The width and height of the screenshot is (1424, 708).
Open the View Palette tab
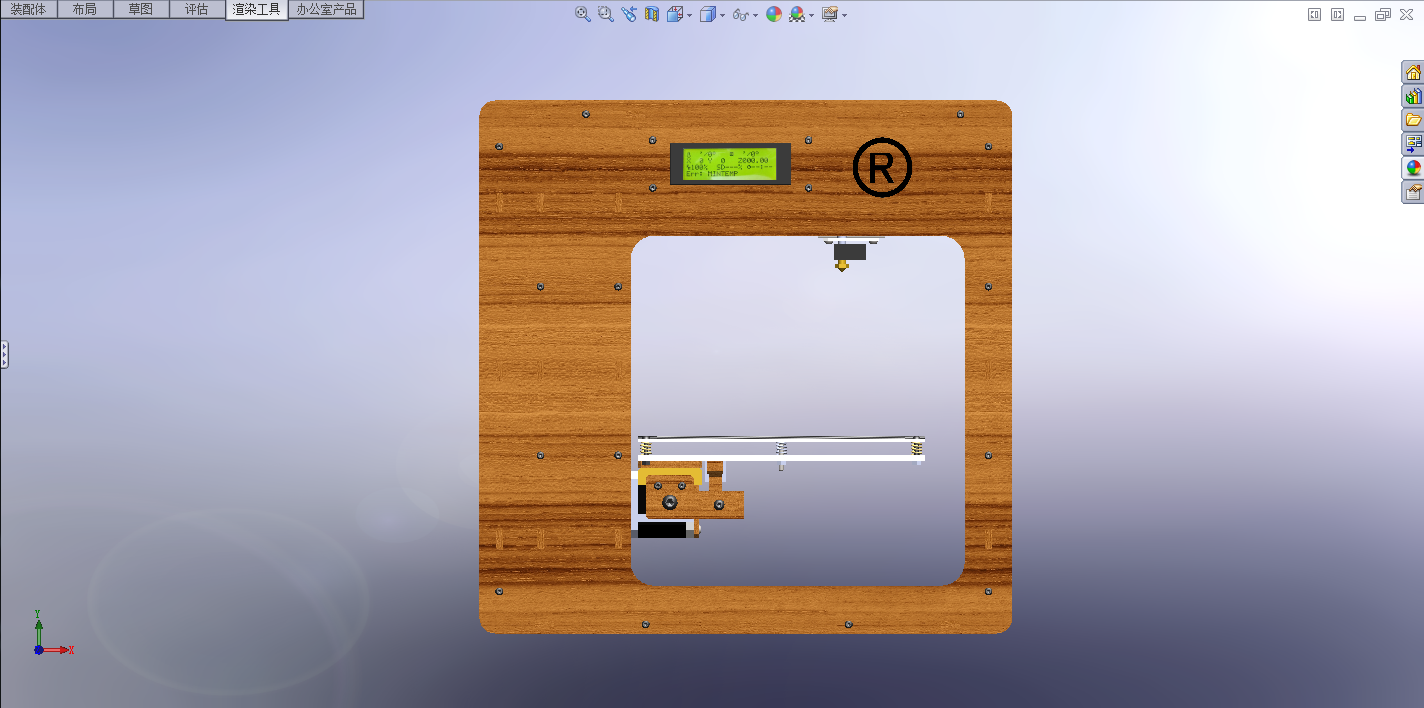point(1413,144)
